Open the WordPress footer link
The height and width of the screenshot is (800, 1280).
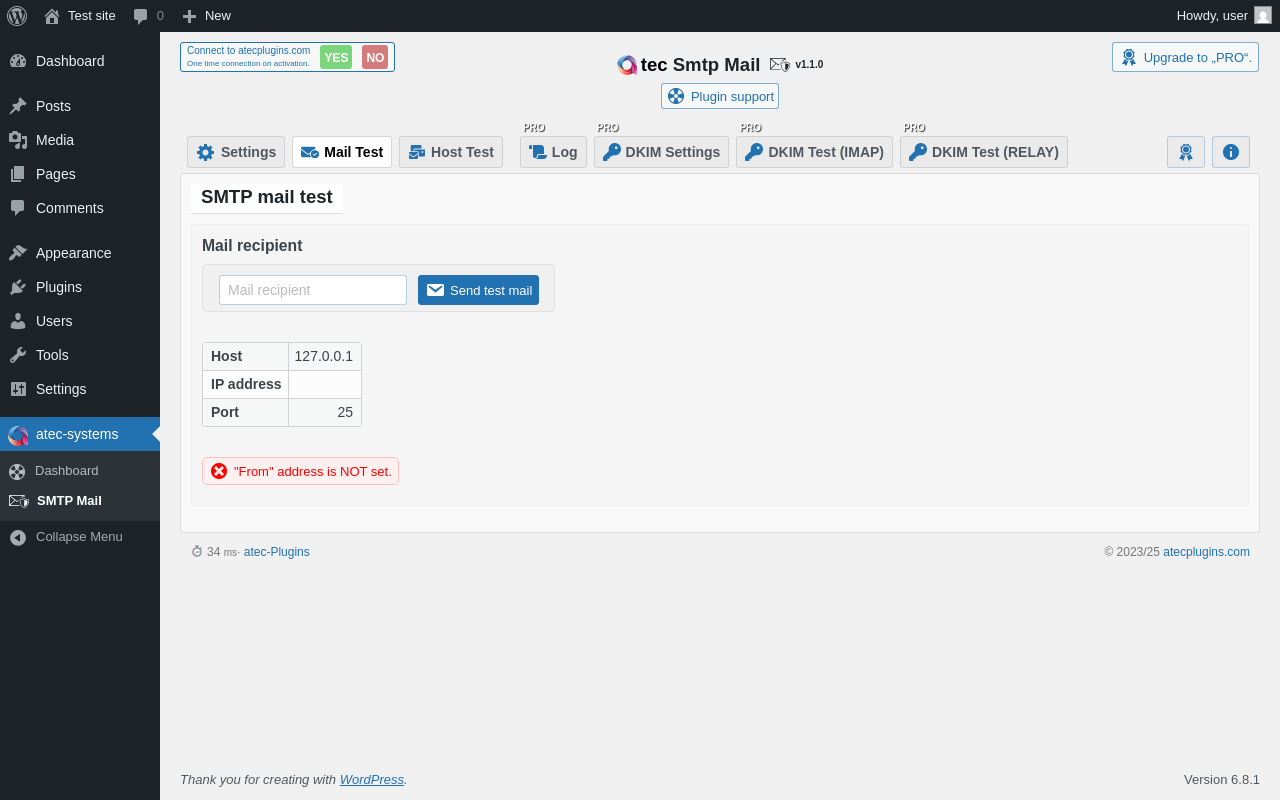[x=372, y=779]
